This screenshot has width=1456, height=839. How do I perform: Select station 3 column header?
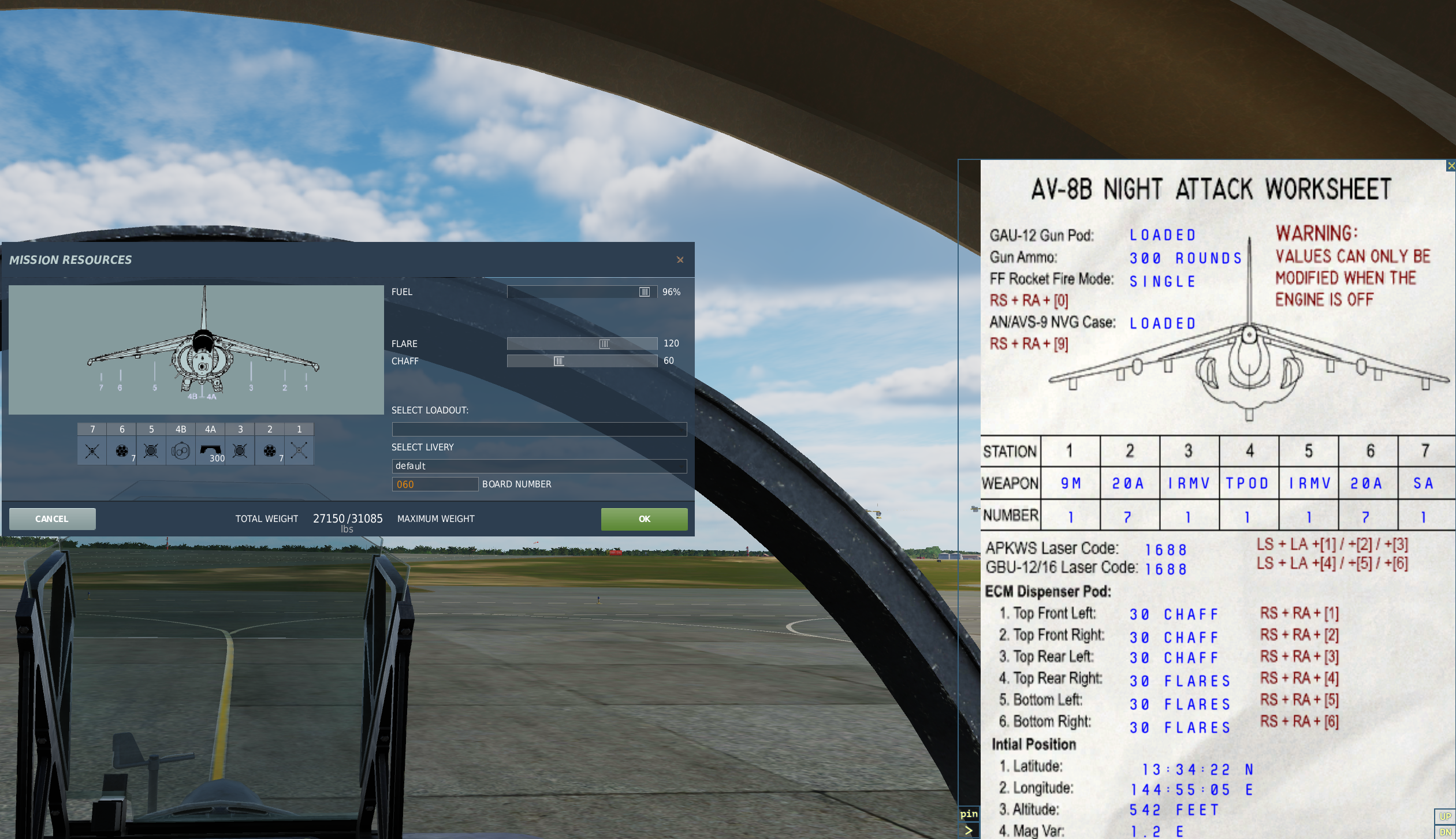pos(240,429)
